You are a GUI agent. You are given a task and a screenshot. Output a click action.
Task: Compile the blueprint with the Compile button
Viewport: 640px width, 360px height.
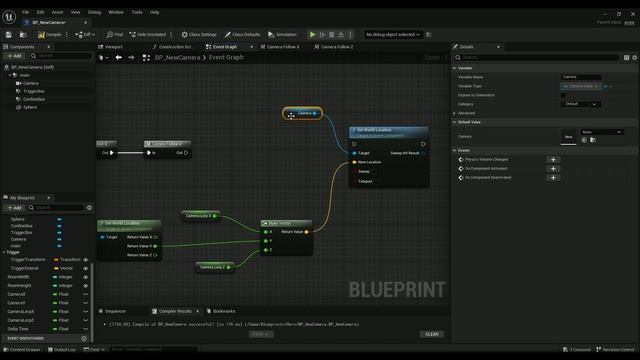(50, 35)
